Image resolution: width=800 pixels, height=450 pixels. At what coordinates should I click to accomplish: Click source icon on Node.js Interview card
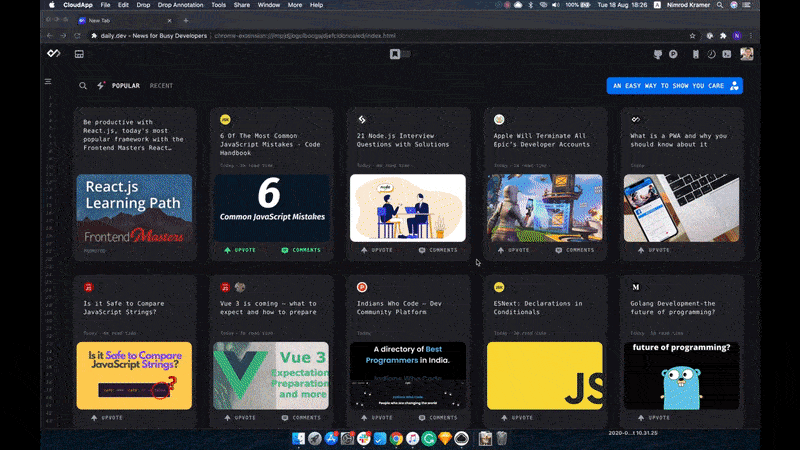click(362, 119)
